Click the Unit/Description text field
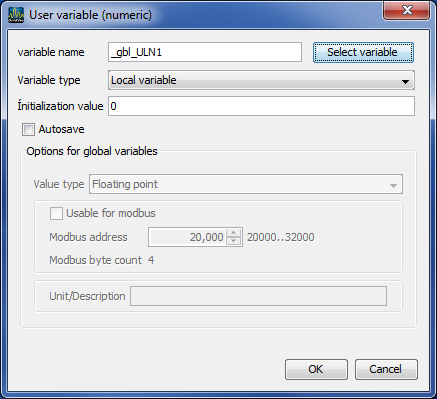 (x=258, y=296)
